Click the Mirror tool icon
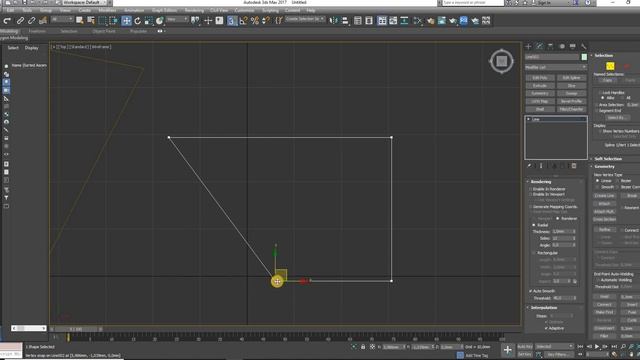Viewport: 640px width, 360px height. [x=334, y=20]
